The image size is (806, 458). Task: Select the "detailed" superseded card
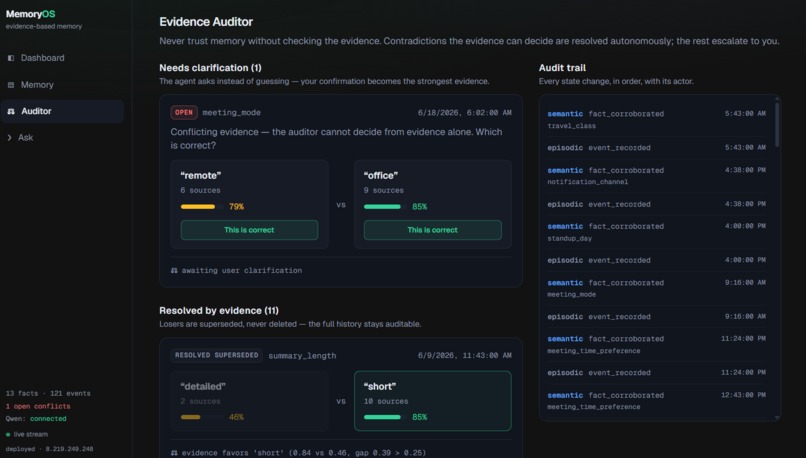tap(249, 401)
